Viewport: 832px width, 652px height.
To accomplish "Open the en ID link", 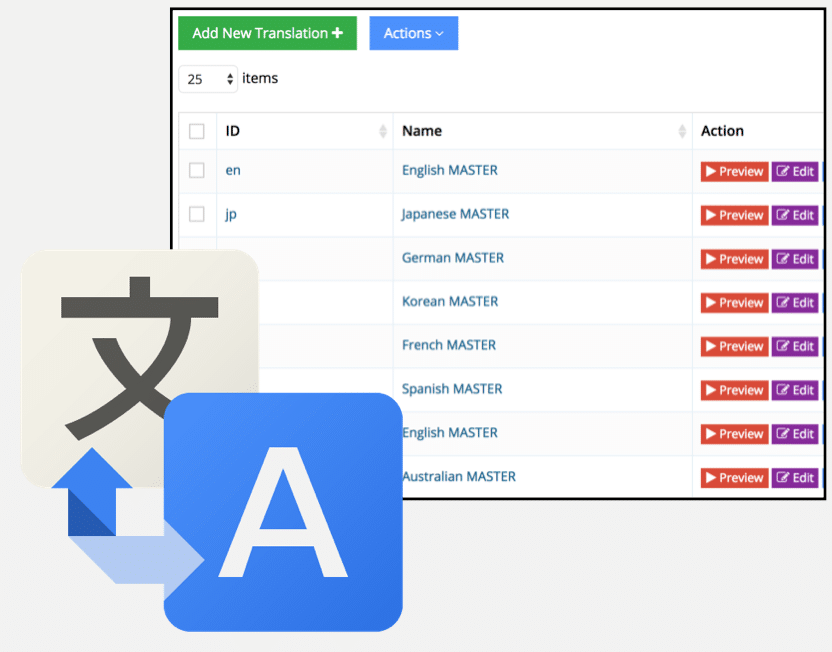I will click(x=233, y=170).
